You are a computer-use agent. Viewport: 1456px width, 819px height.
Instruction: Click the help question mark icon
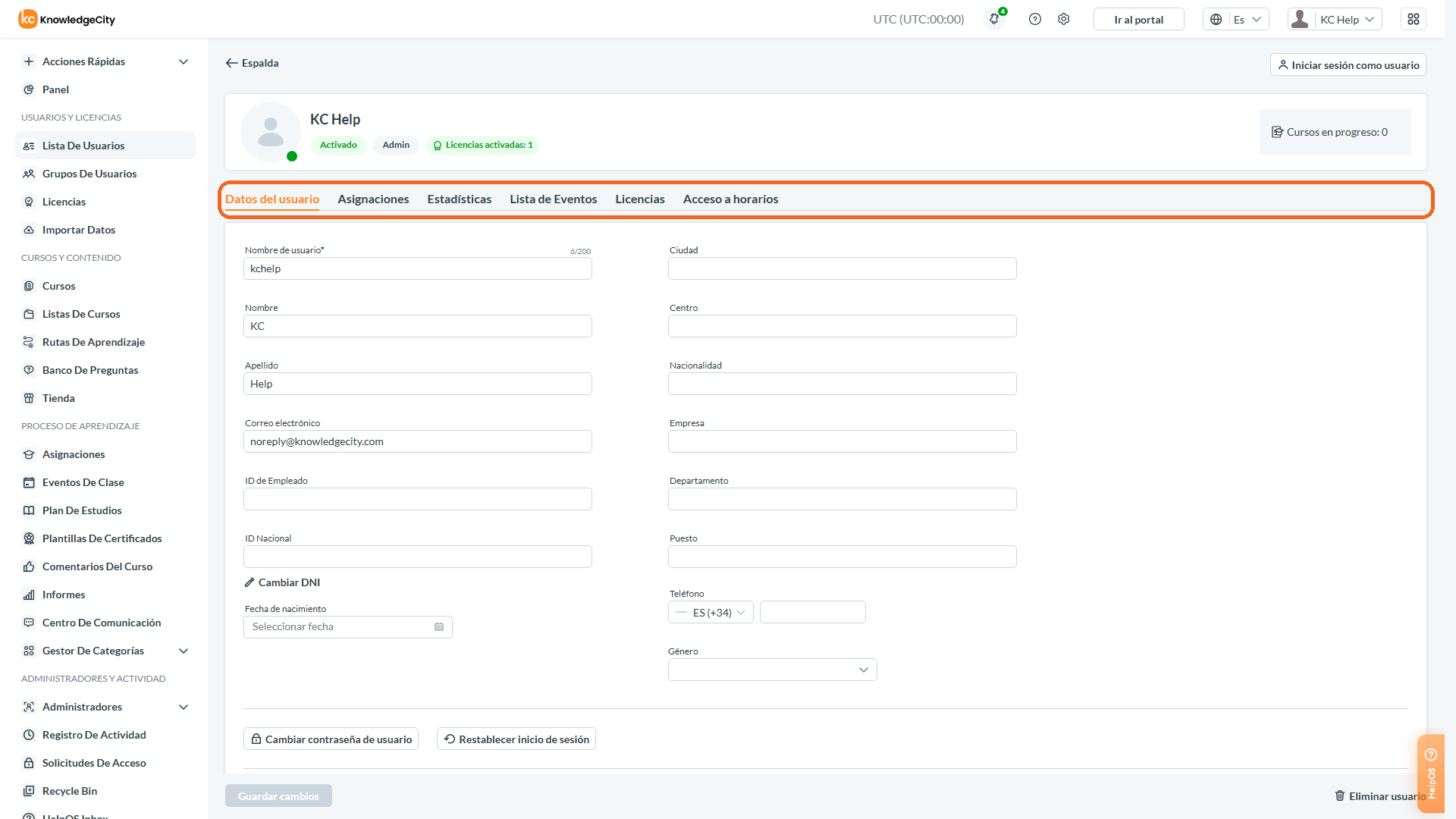click(x=1035, y=19)
